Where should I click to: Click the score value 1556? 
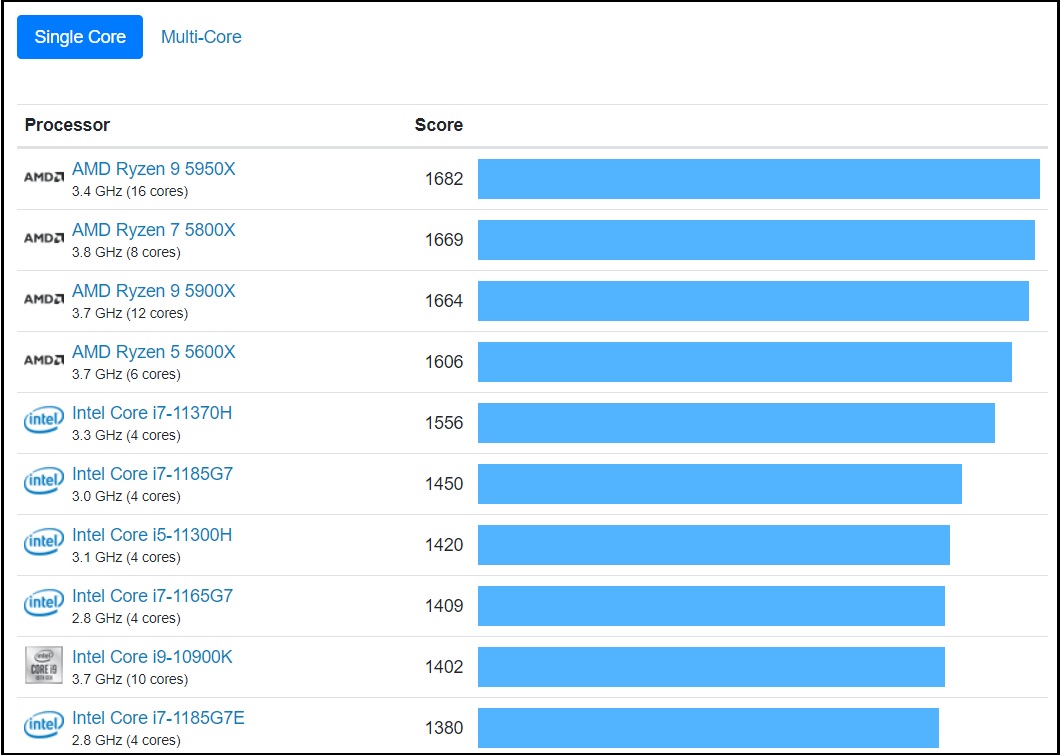coord(444,423)
